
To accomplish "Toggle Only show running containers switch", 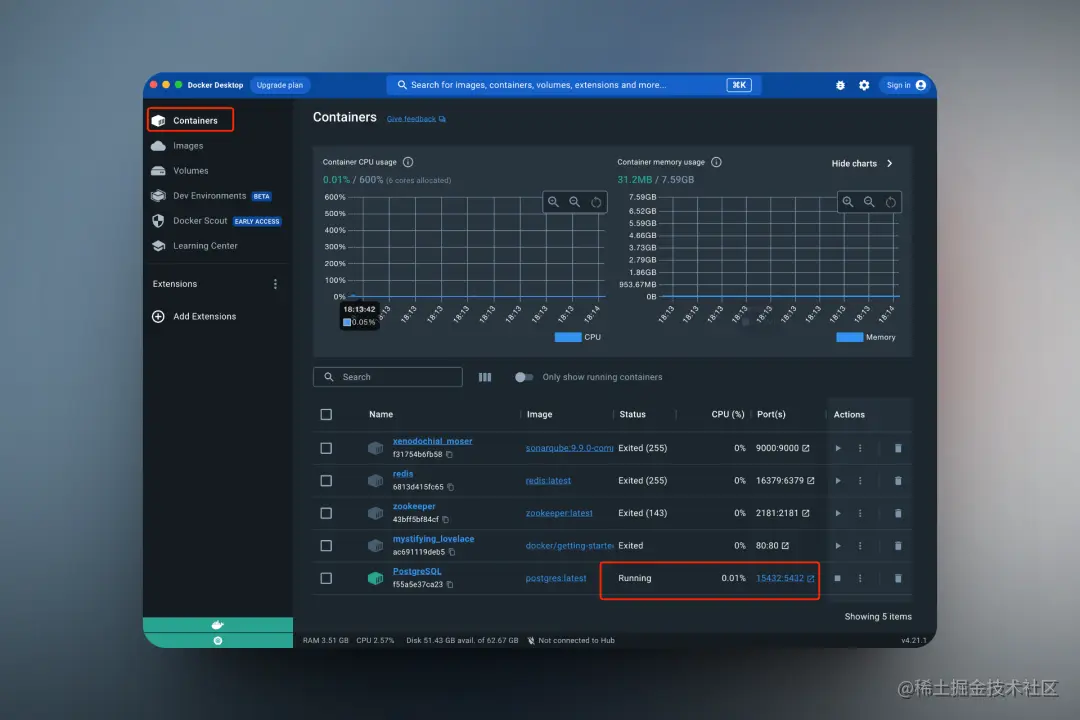I will click(523, 377).
